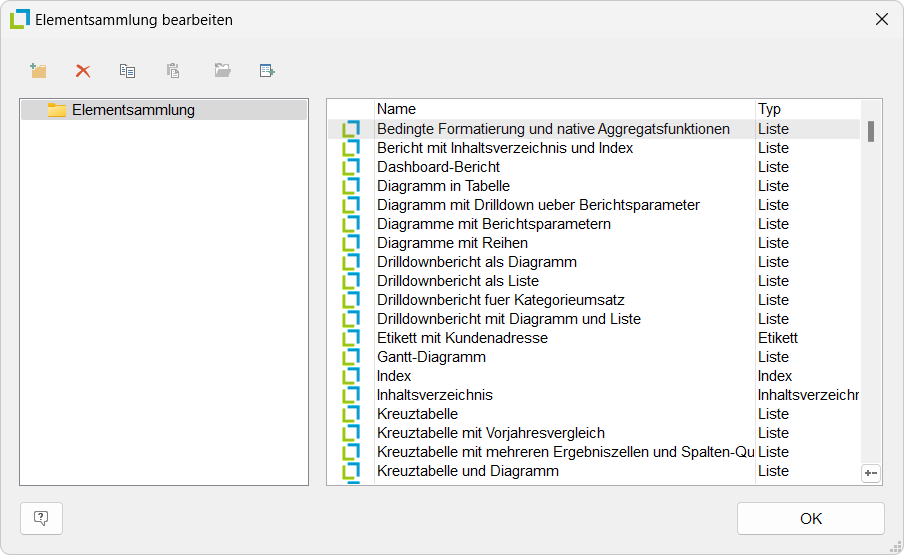Click the icon next to Dashboard-Bericht
Viewport: 904px width, 555px height.
(x=351, y=167)
